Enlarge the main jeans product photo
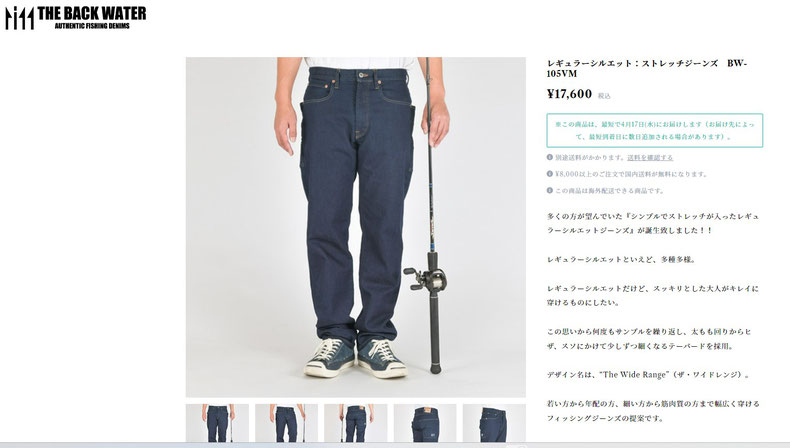 [x=356, y=227]
